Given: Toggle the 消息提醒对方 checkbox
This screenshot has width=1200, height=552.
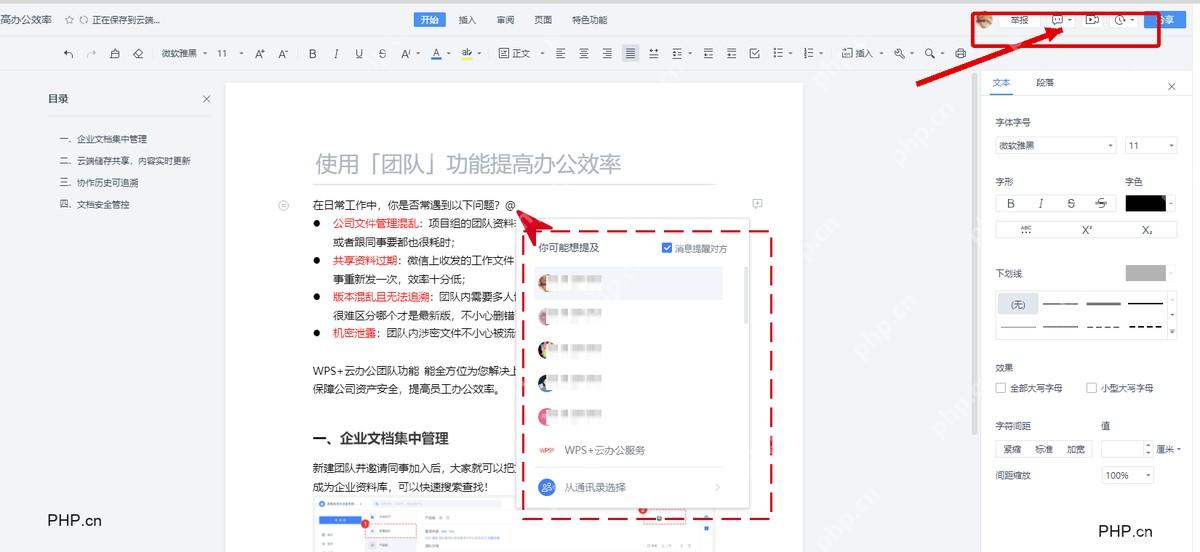Looking at the screenshot, I should tap(667, 248).
